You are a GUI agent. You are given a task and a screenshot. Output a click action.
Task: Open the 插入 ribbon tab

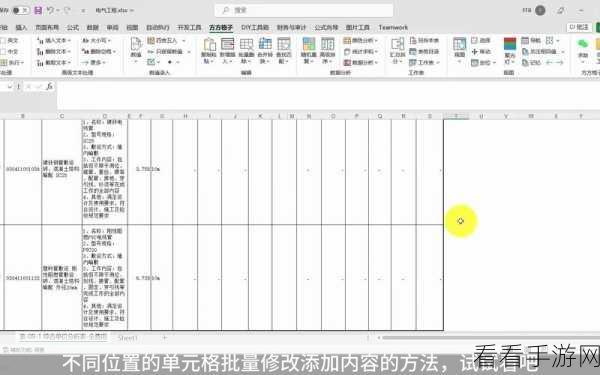(x=21, y=28)
